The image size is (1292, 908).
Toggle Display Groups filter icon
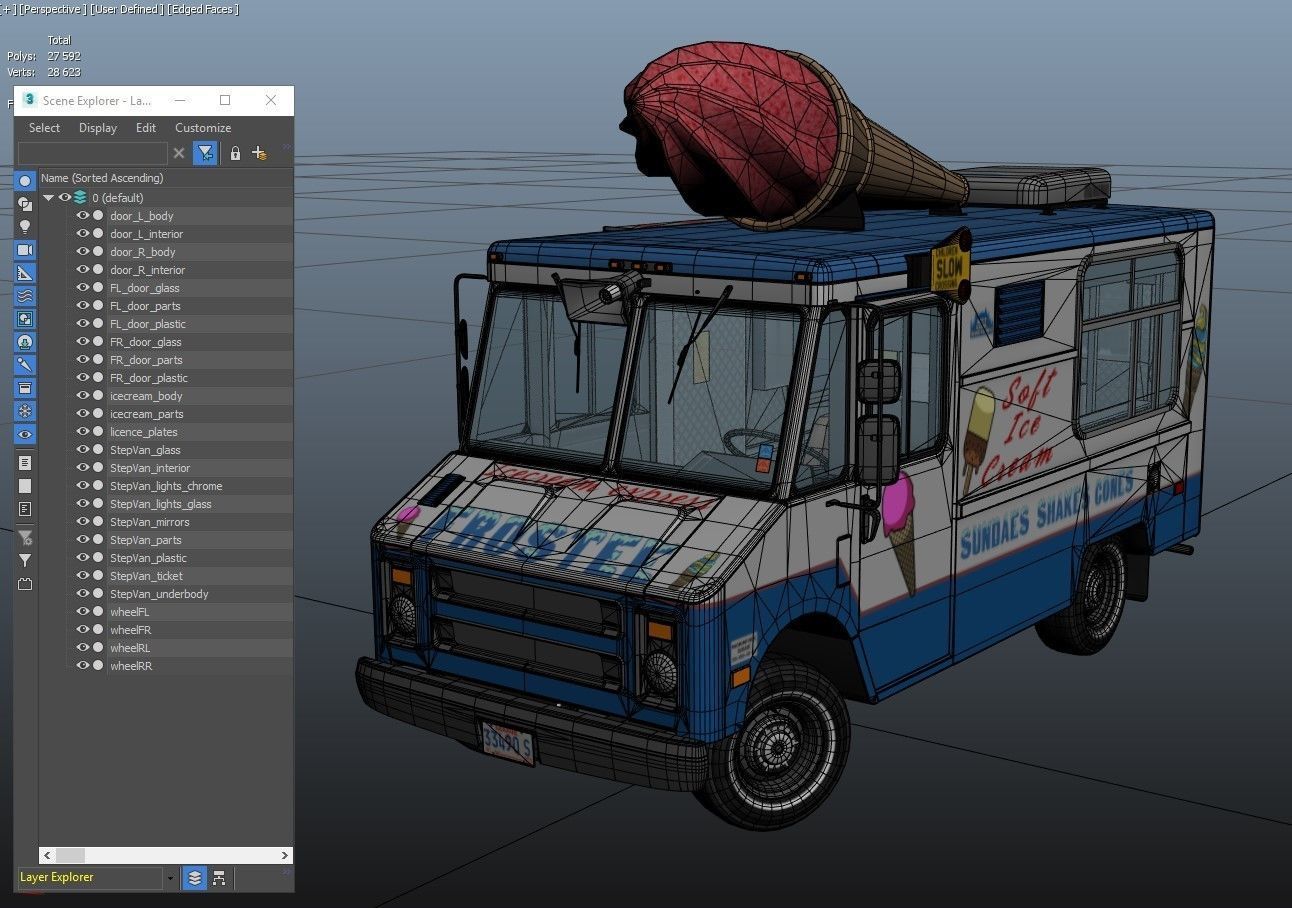(25, 319)
